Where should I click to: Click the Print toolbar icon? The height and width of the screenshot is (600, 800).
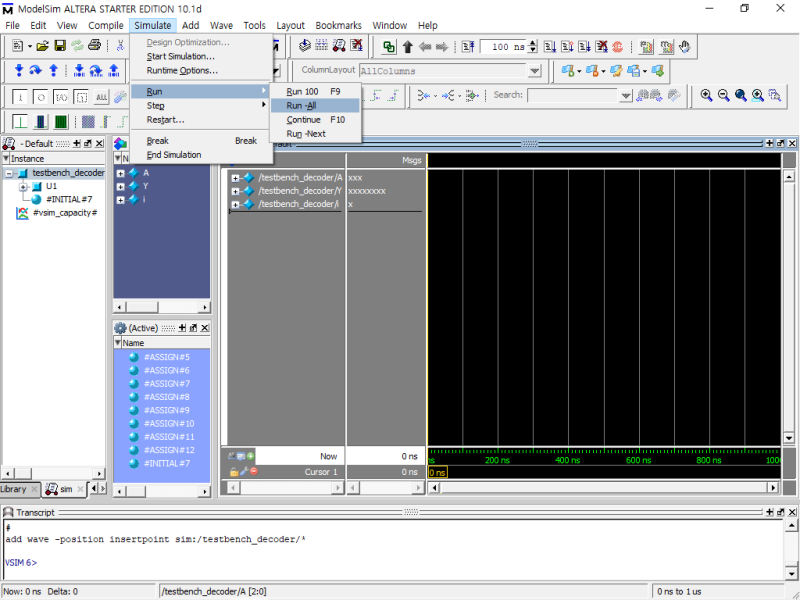coord(94,45)
